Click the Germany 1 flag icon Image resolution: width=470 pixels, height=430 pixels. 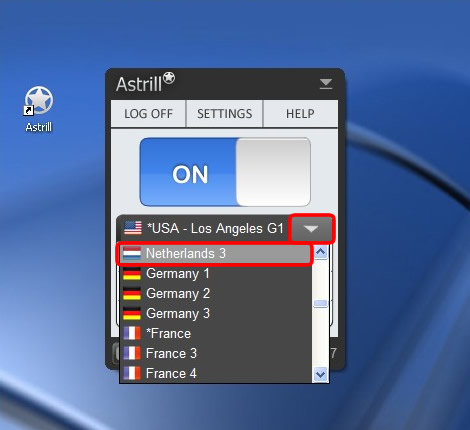[132, 274]
